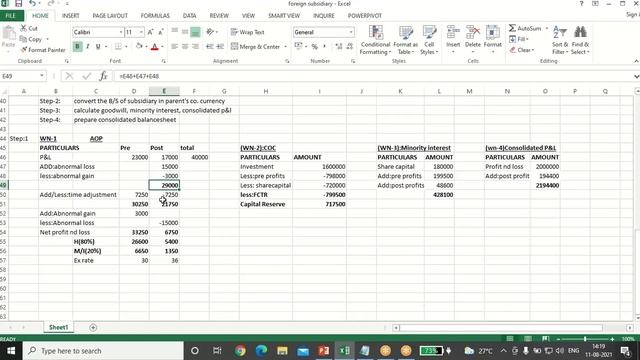The image size is (640, 360).
Task: Open the font name dropdown (Calibri)
Action: tap(121, 32)
